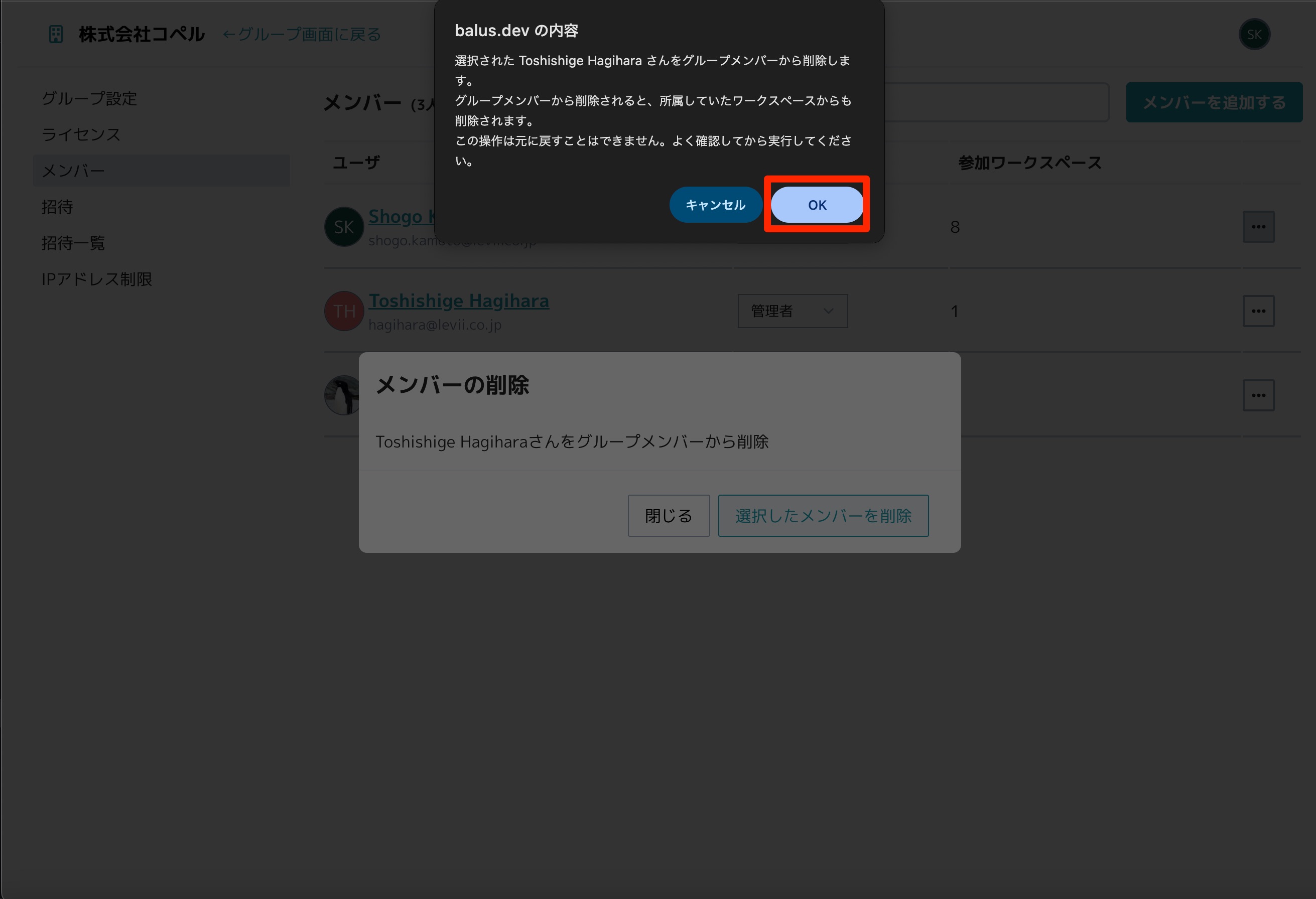Open Shogo member profile link
Screen dimensions: 1316x899
tap(402, 216)
